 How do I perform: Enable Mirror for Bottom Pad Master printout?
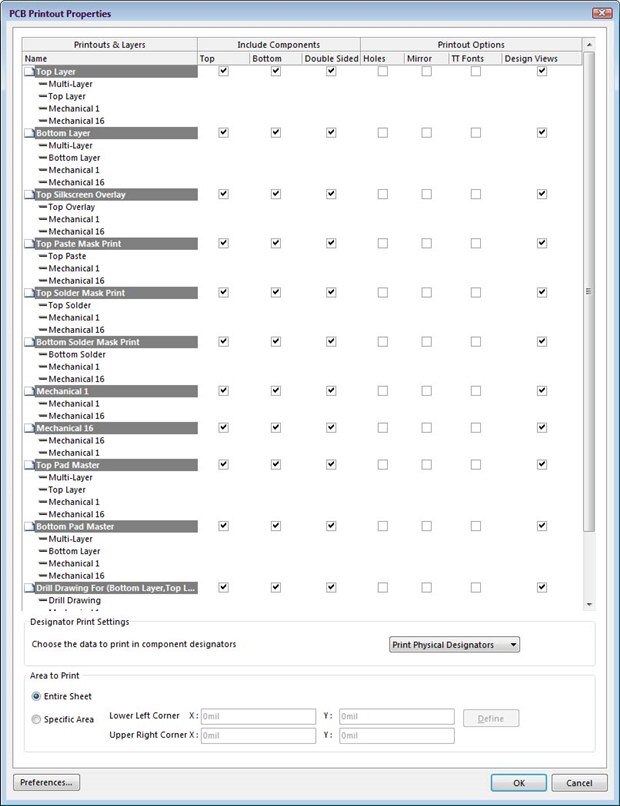(x=426, y=526)
